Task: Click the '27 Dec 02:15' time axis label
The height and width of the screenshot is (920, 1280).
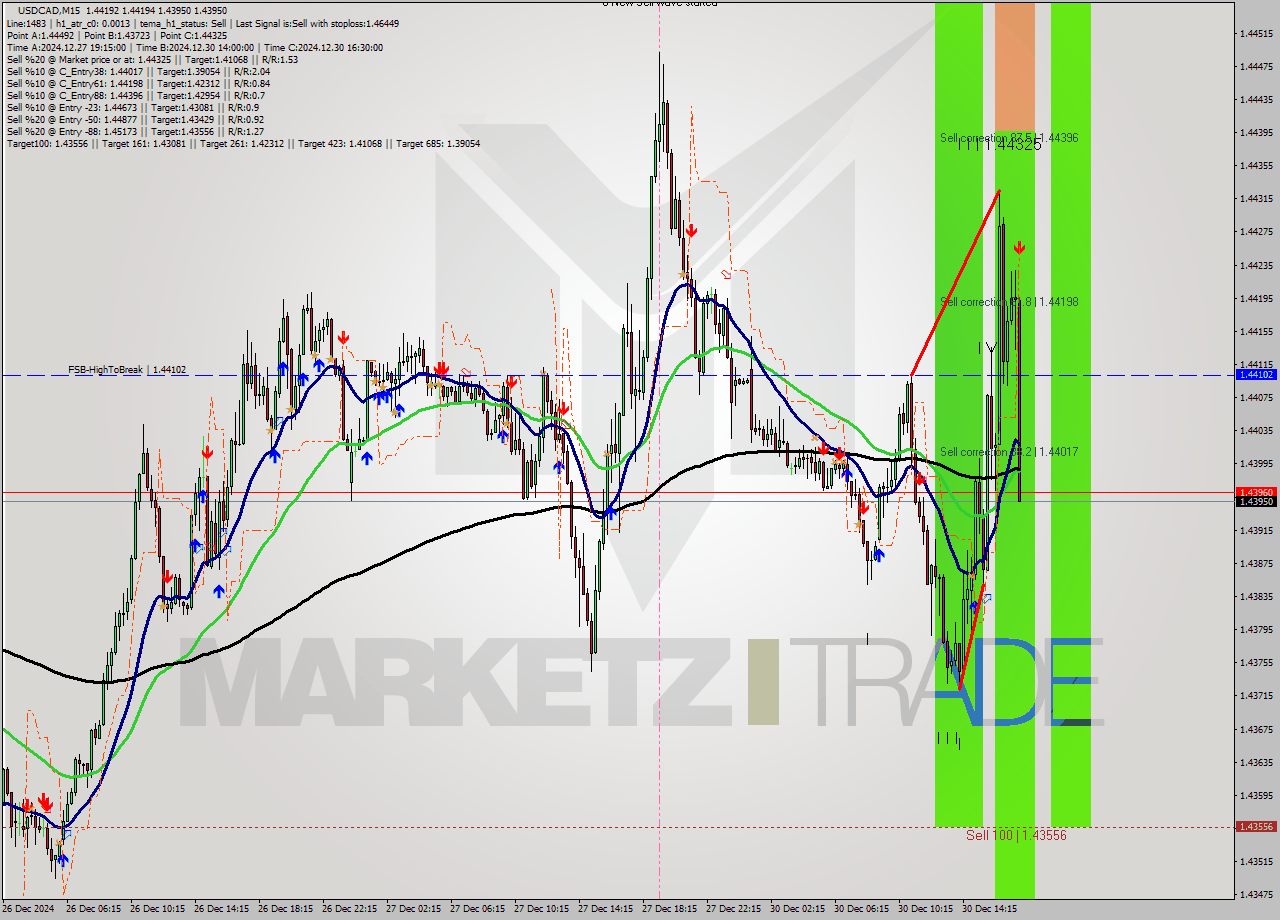Action: pos(413,909)
